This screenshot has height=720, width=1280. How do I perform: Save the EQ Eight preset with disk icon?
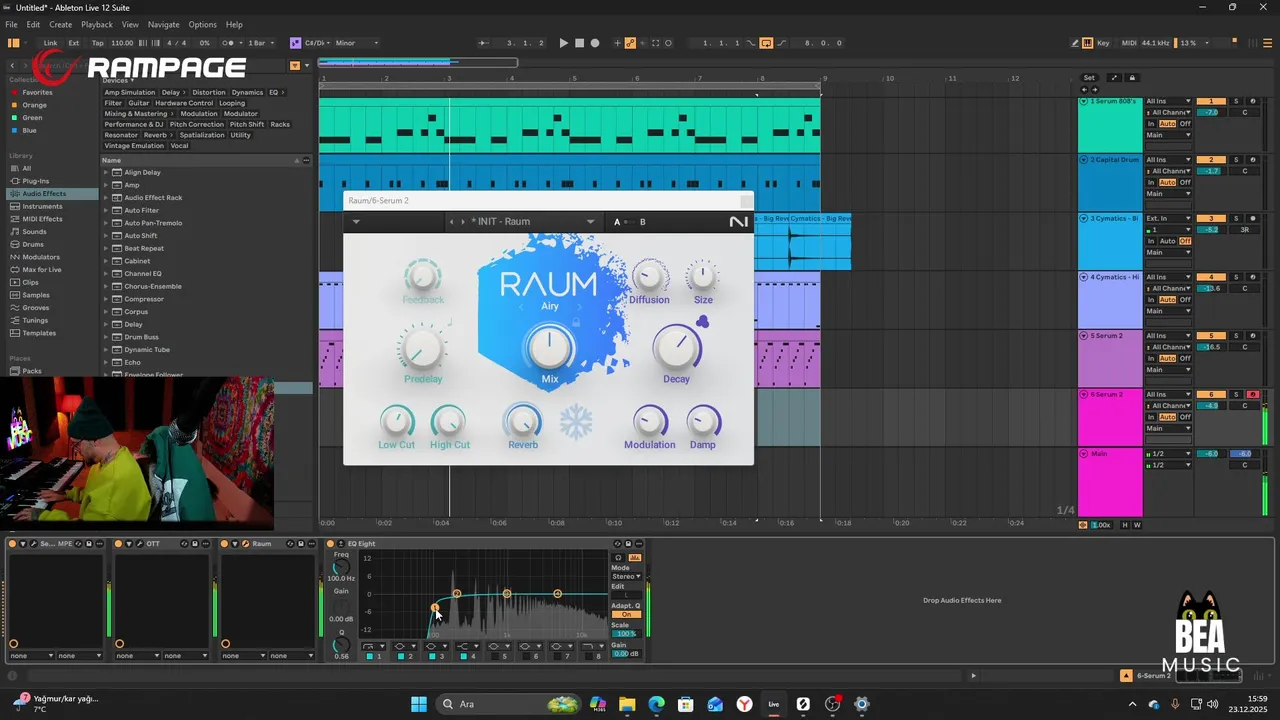pos(628,544)
